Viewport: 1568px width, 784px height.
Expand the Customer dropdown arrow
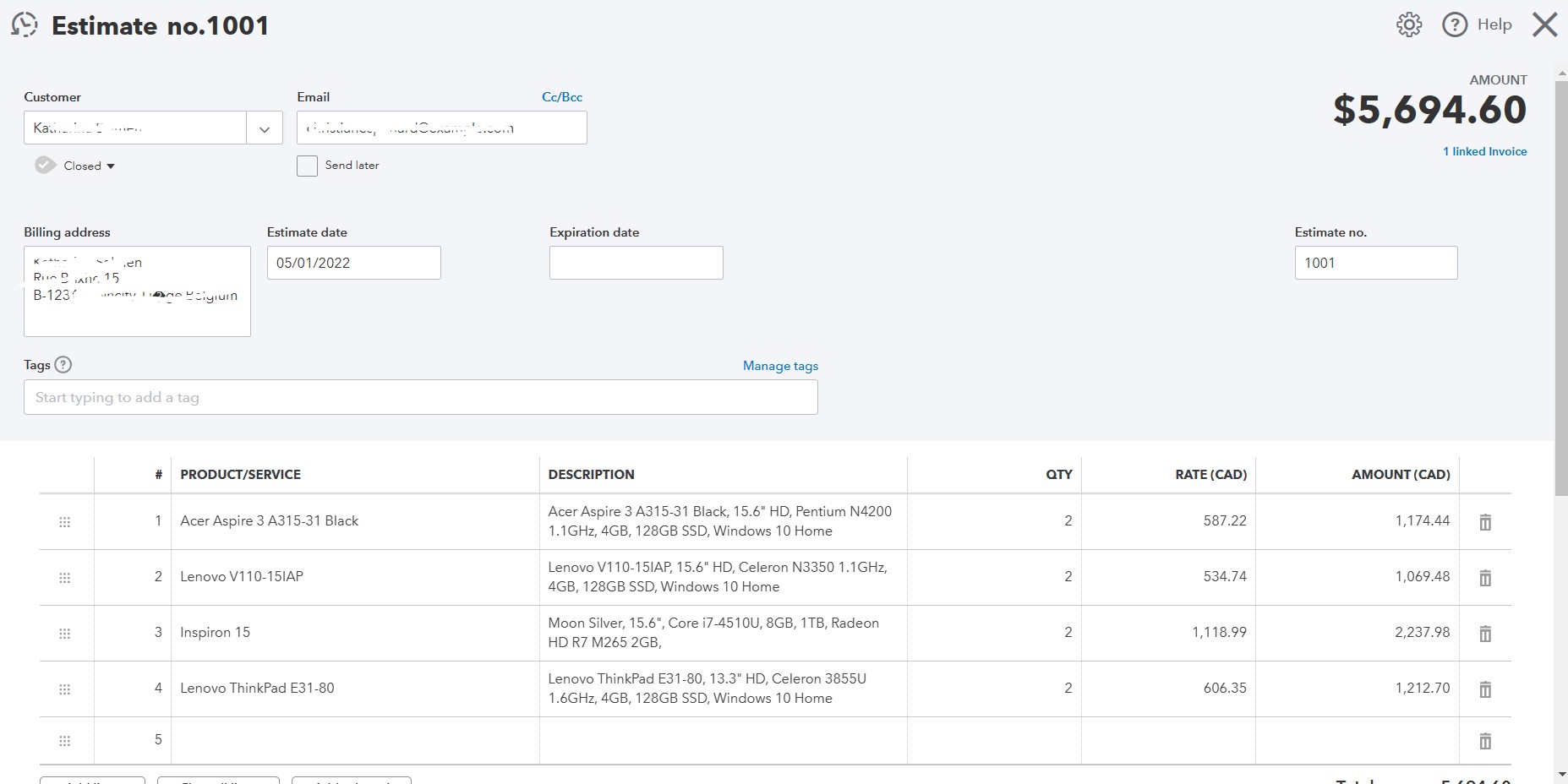click(x=265, y=128)
